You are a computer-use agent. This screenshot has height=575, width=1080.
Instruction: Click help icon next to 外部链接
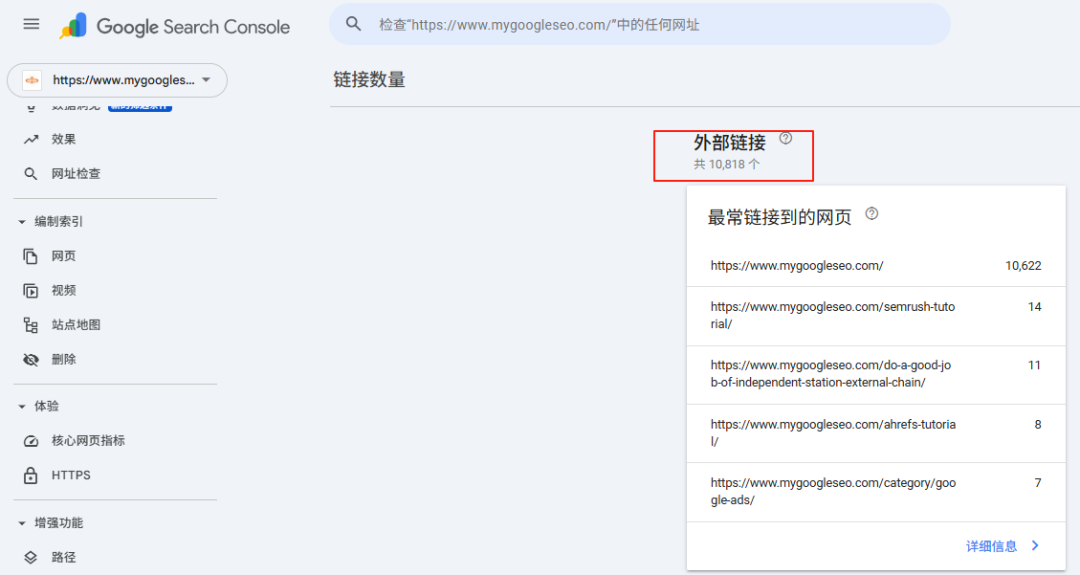click(786, 138)
